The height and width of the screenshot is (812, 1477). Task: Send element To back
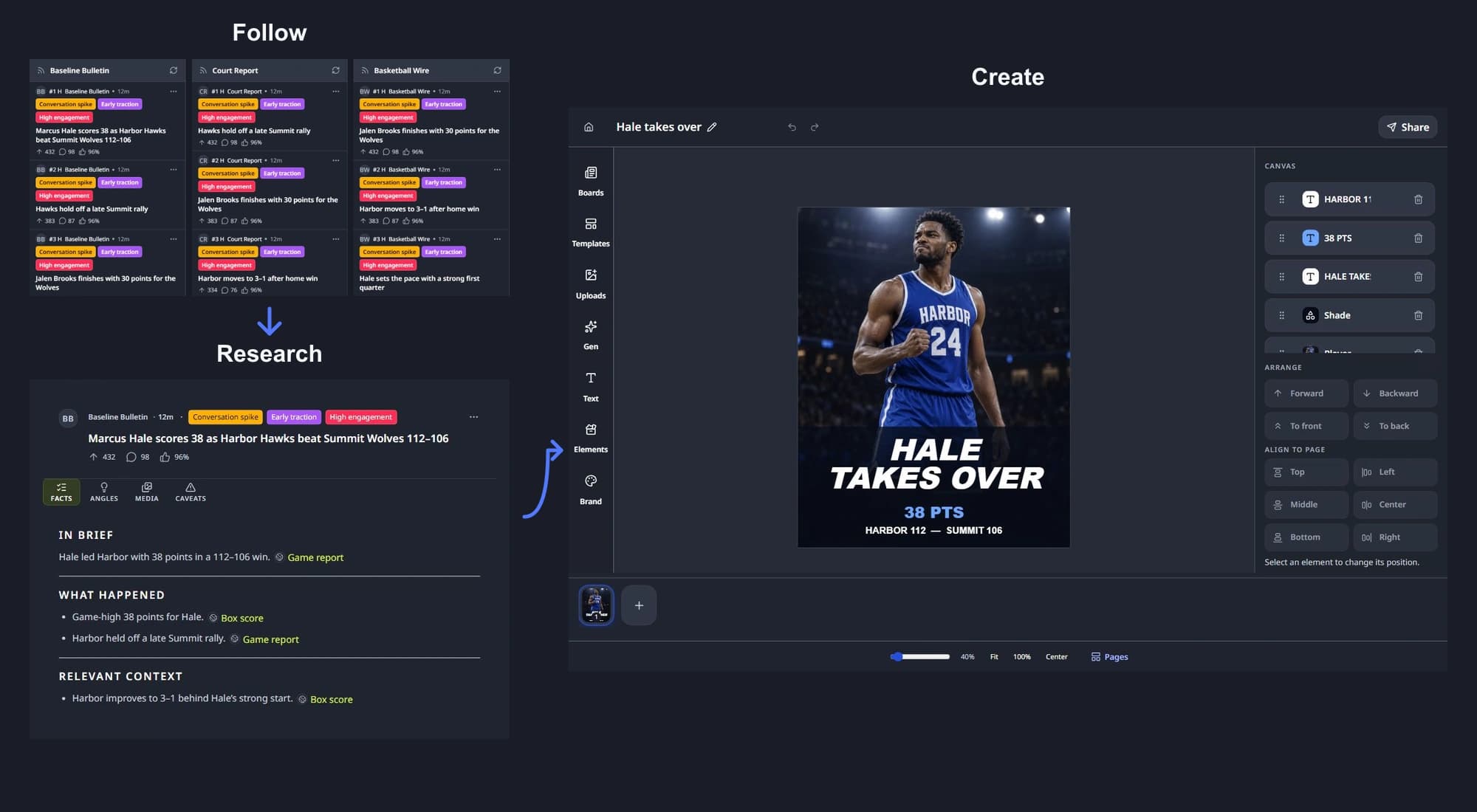coord(1395,426)
